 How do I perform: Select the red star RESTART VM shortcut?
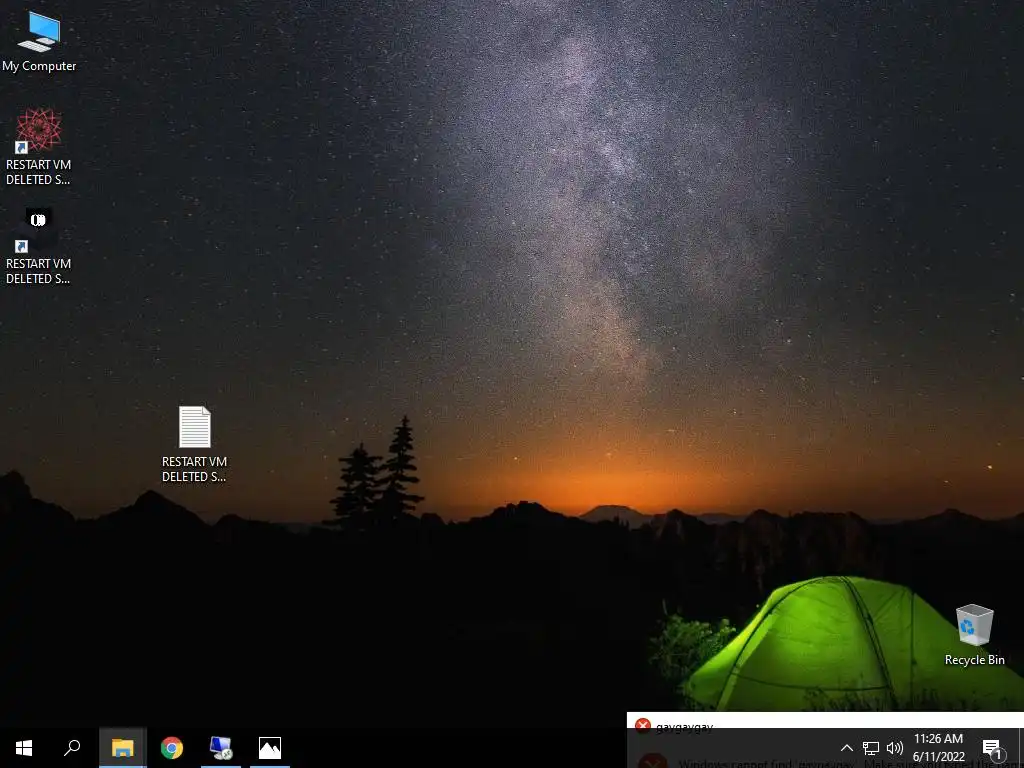pos(39,148)
